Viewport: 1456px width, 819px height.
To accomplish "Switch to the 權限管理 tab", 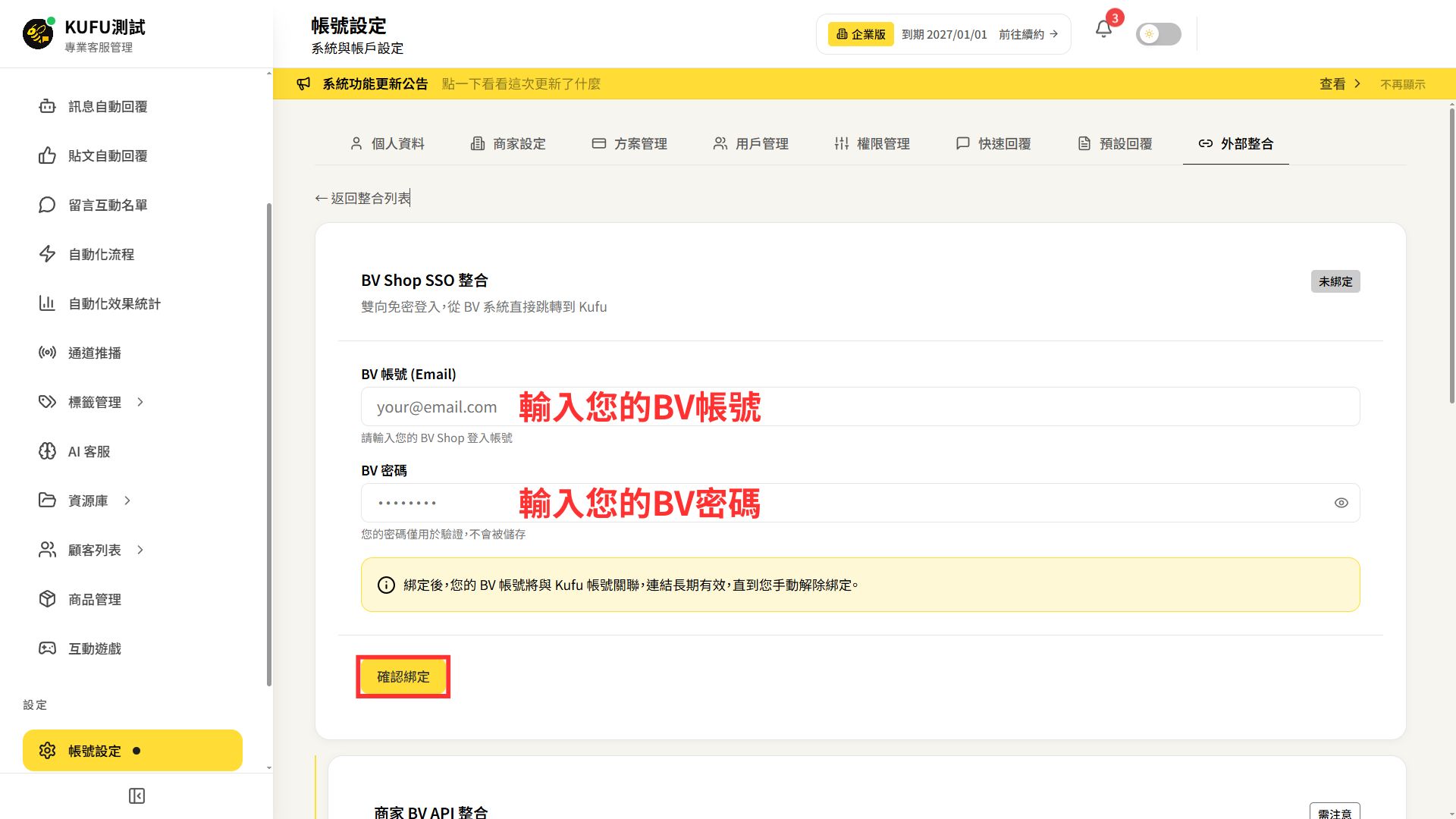I will coord(872,143).
